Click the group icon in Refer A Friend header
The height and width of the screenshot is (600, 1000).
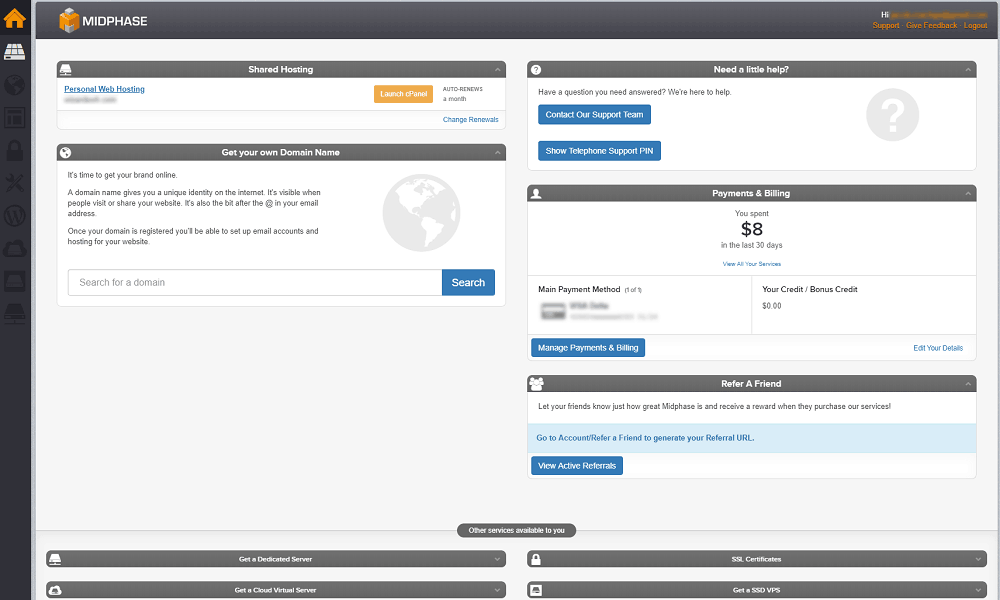(x=536, y=384)
